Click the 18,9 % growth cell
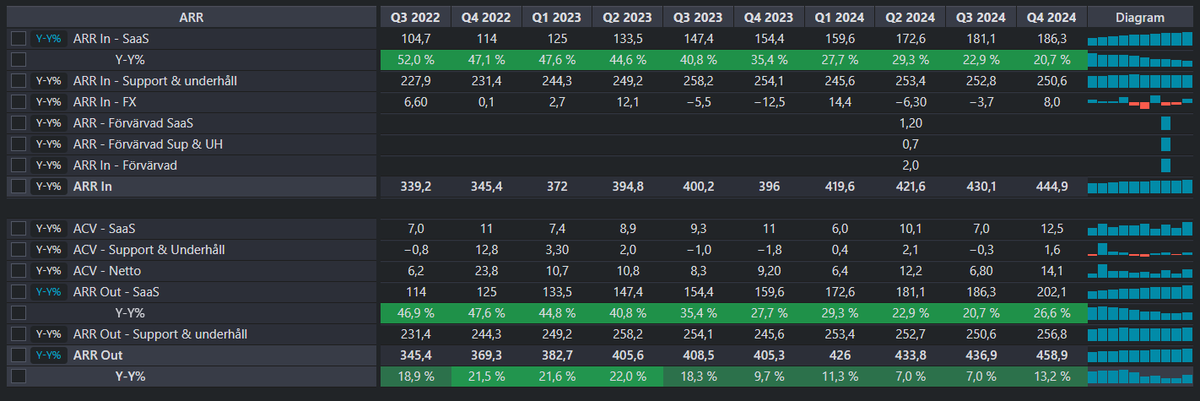The image size is (1200, 401). pos(415,376)
